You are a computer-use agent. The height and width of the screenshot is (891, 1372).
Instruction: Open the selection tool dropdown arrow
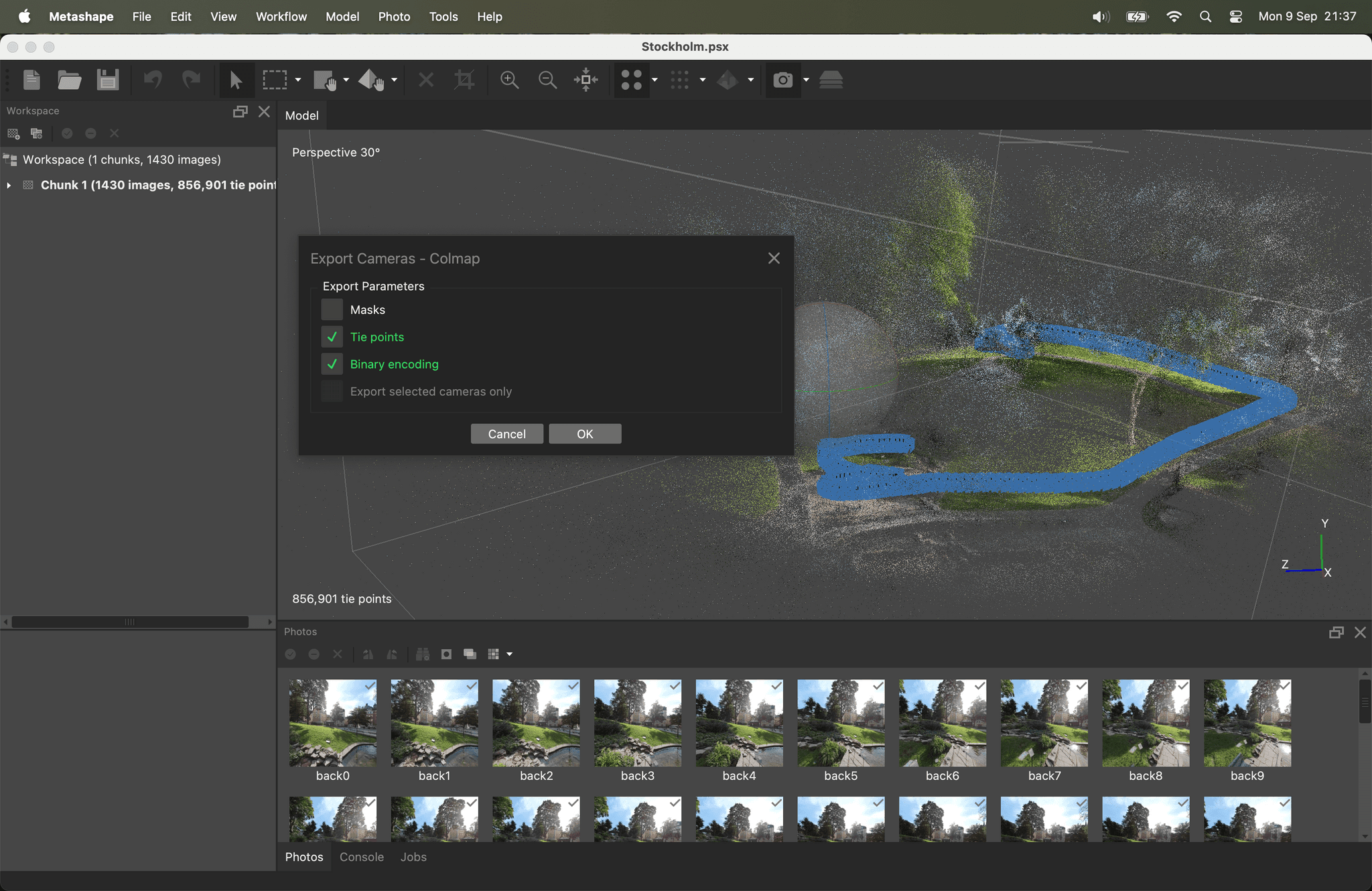(x=297, y=80)
